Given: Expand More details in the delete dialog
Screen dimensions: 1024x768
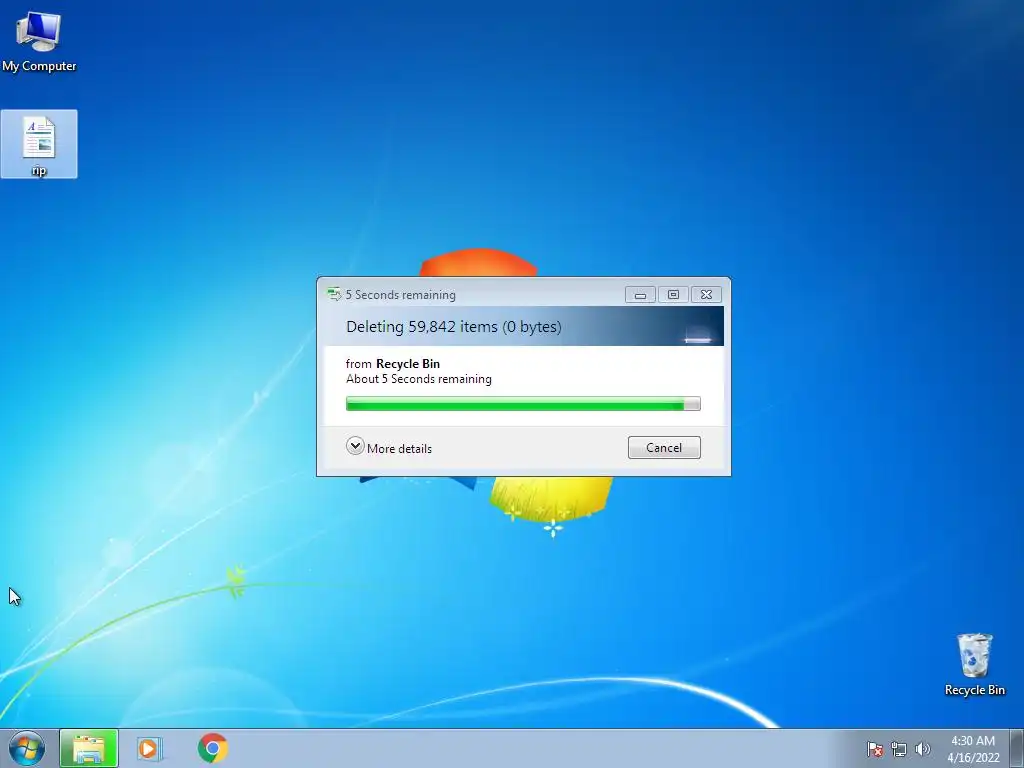Looking at the screenshot, I should pyautogui.click(x=389, y=448).
